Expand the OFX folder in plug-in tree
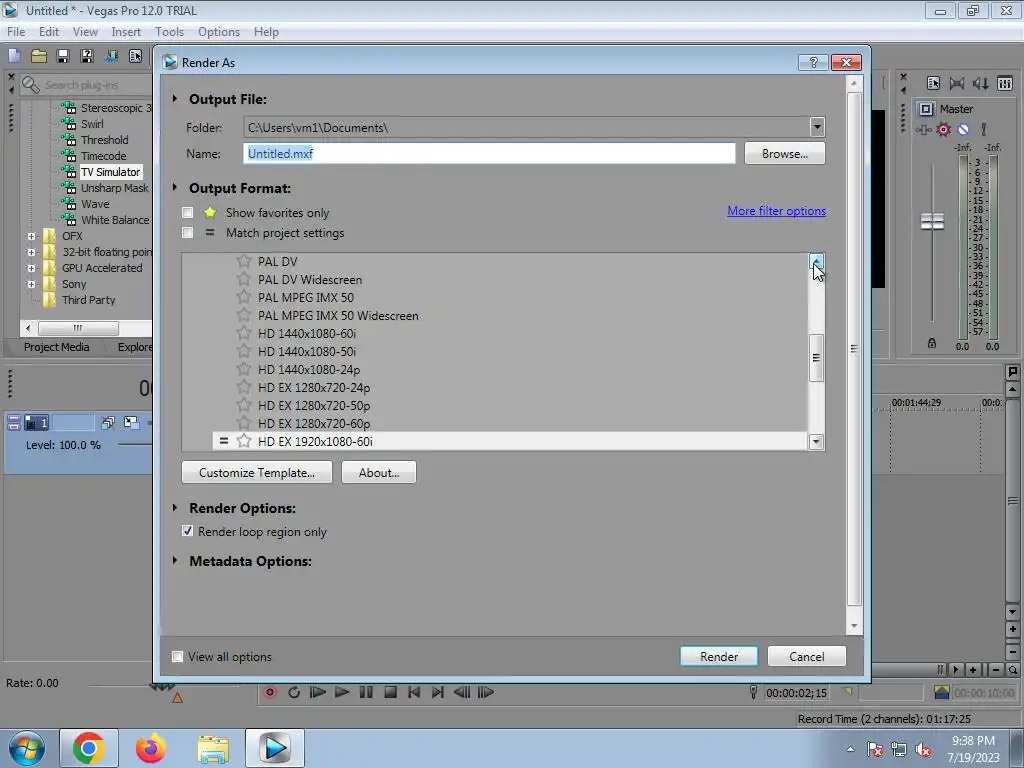This screenshot has height=768, width=1024. coord(31,236)
